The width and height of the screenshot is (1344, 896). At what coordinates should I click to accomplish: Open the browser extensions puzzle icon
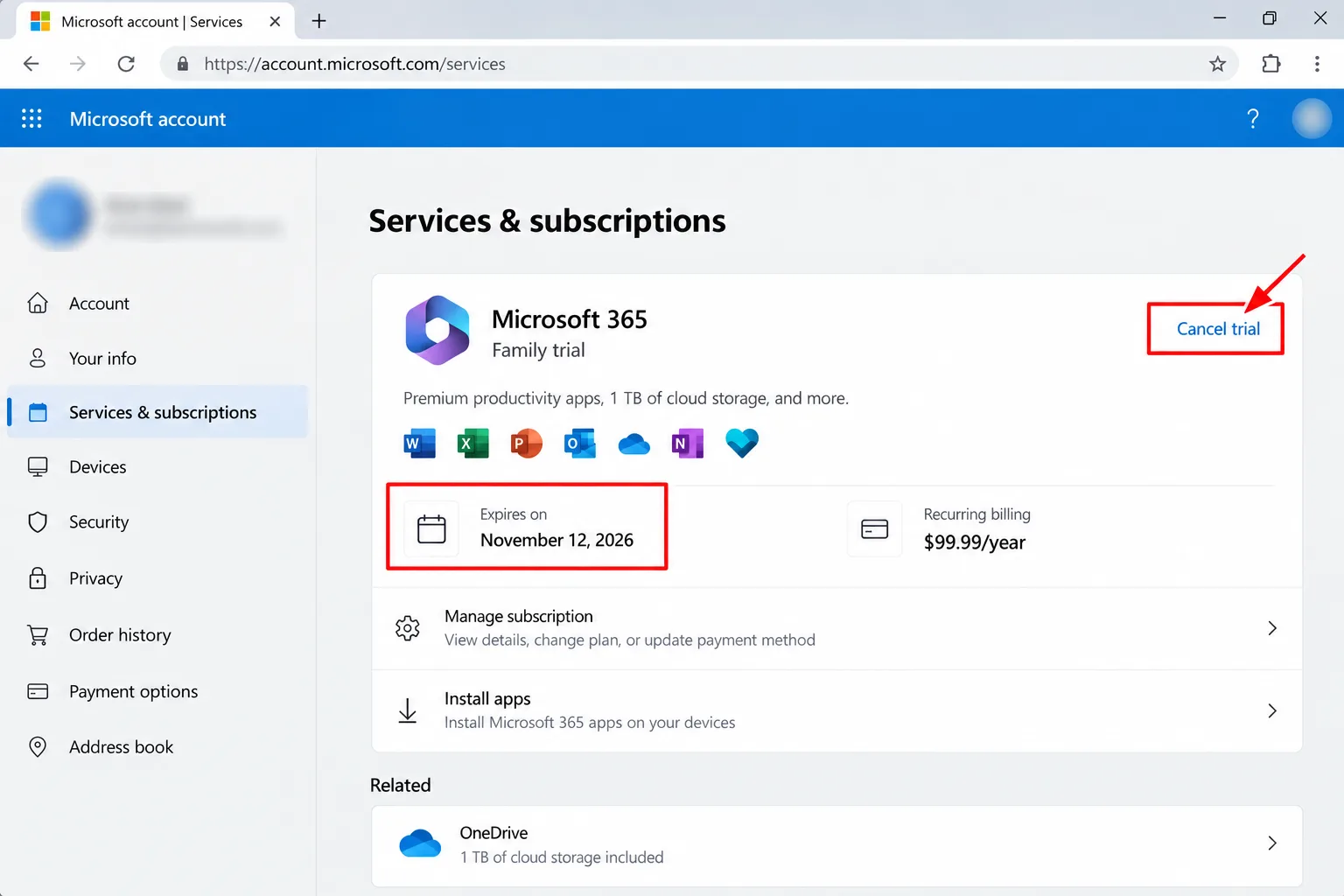(1271, 64)
